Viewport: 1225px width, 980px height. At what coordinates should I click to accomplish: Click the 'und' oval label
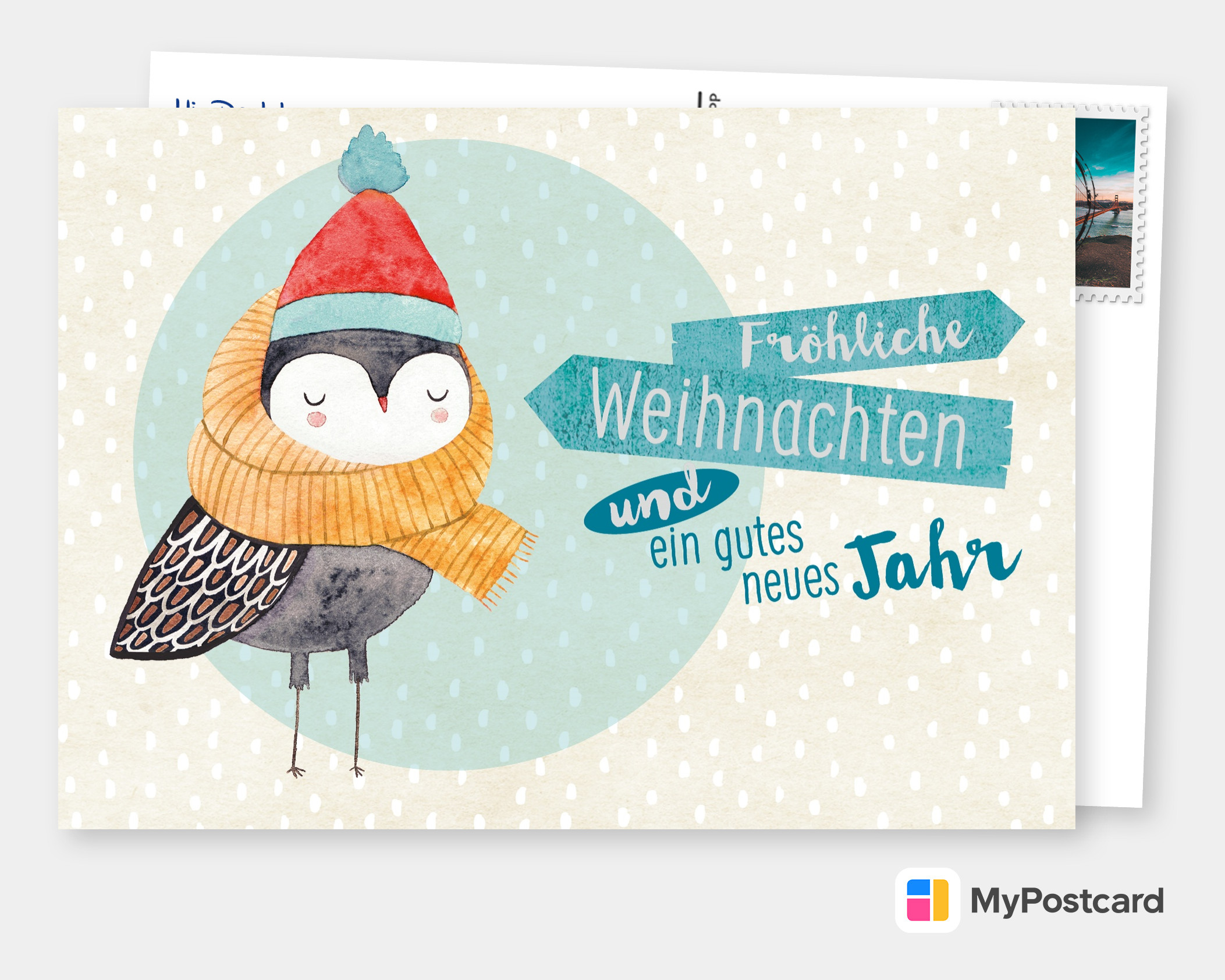point(662,501)
